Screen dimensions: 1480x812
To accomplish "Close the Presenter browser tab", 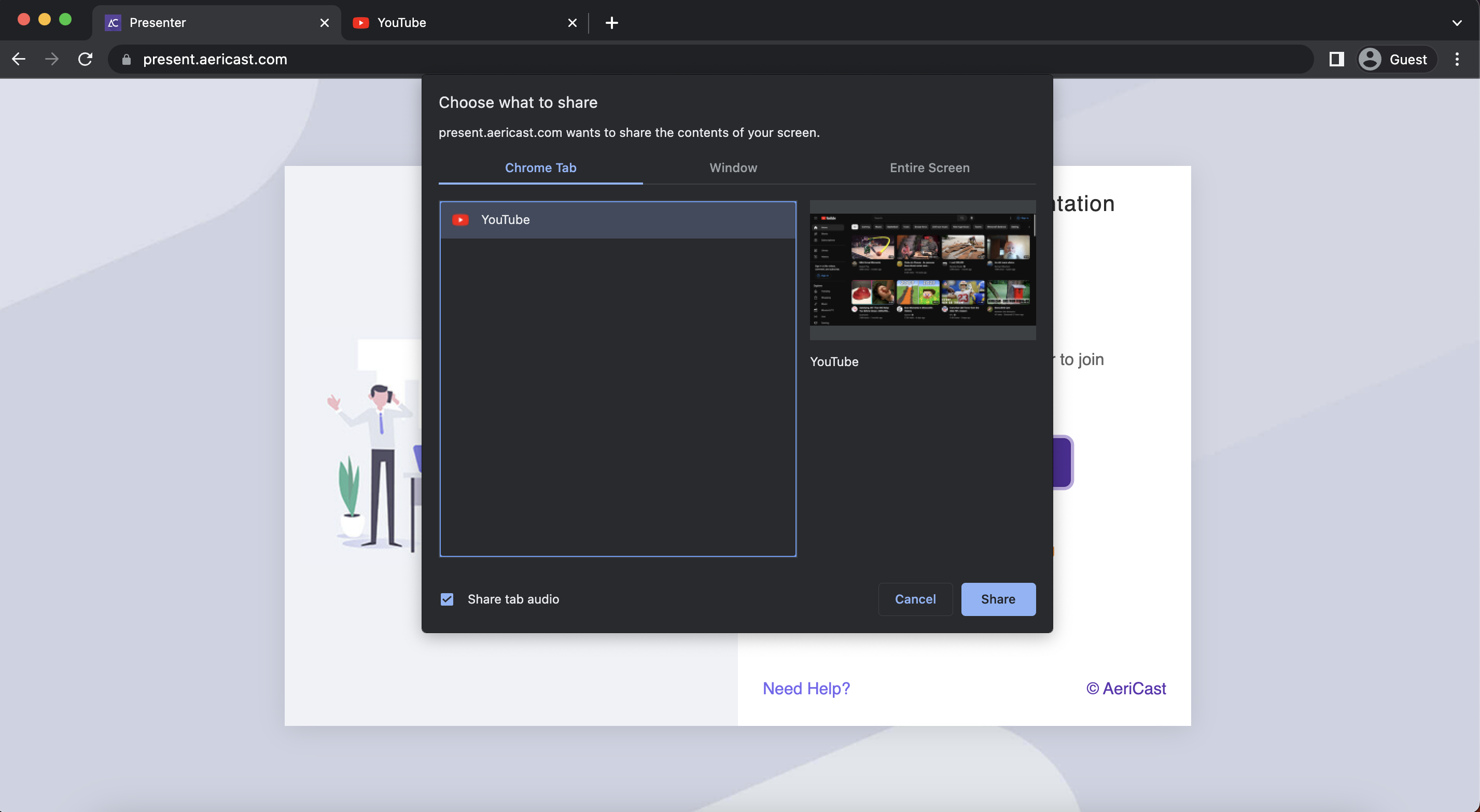I will coord(324,23).
